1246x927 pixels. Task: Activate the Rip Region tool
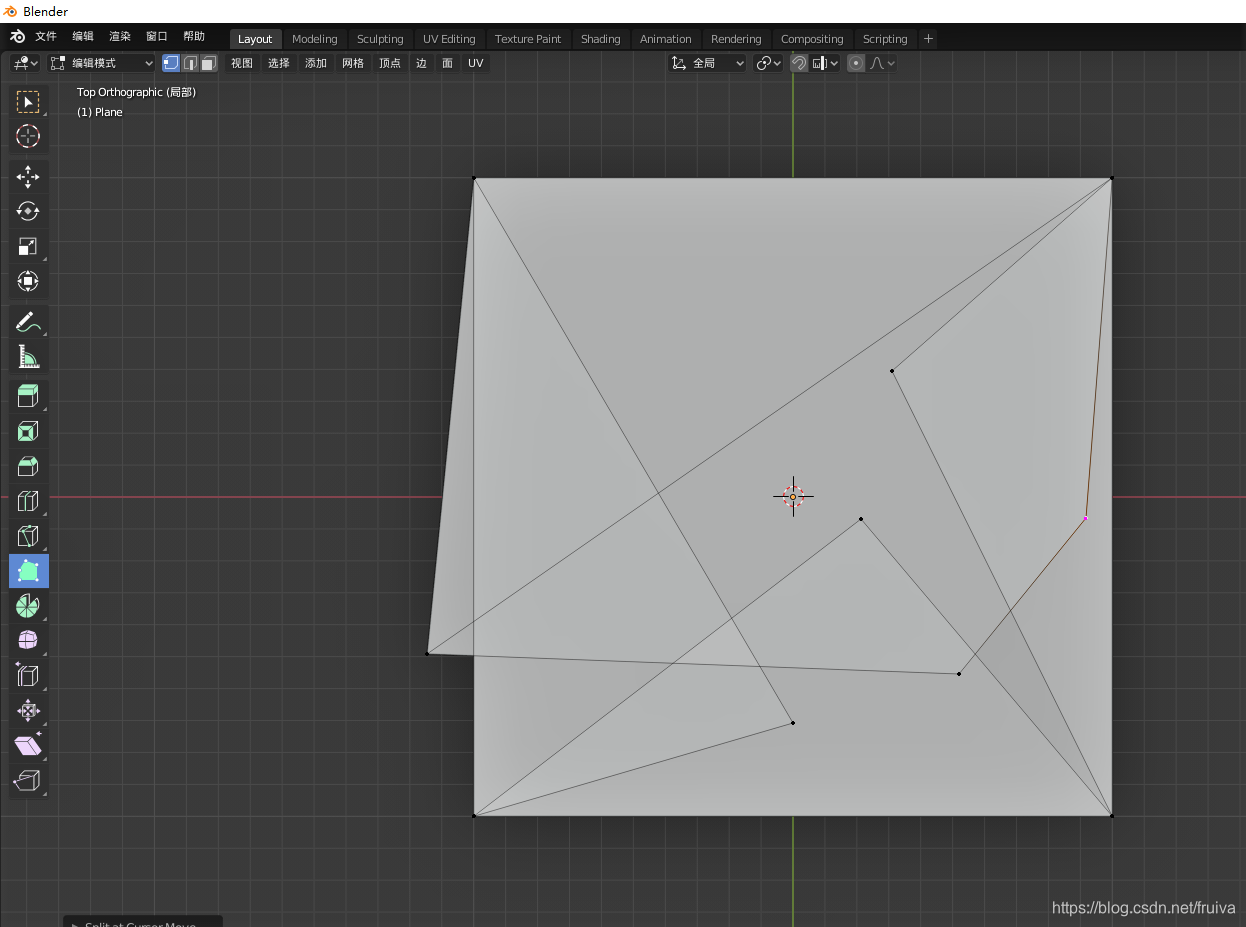pos(28,781)
